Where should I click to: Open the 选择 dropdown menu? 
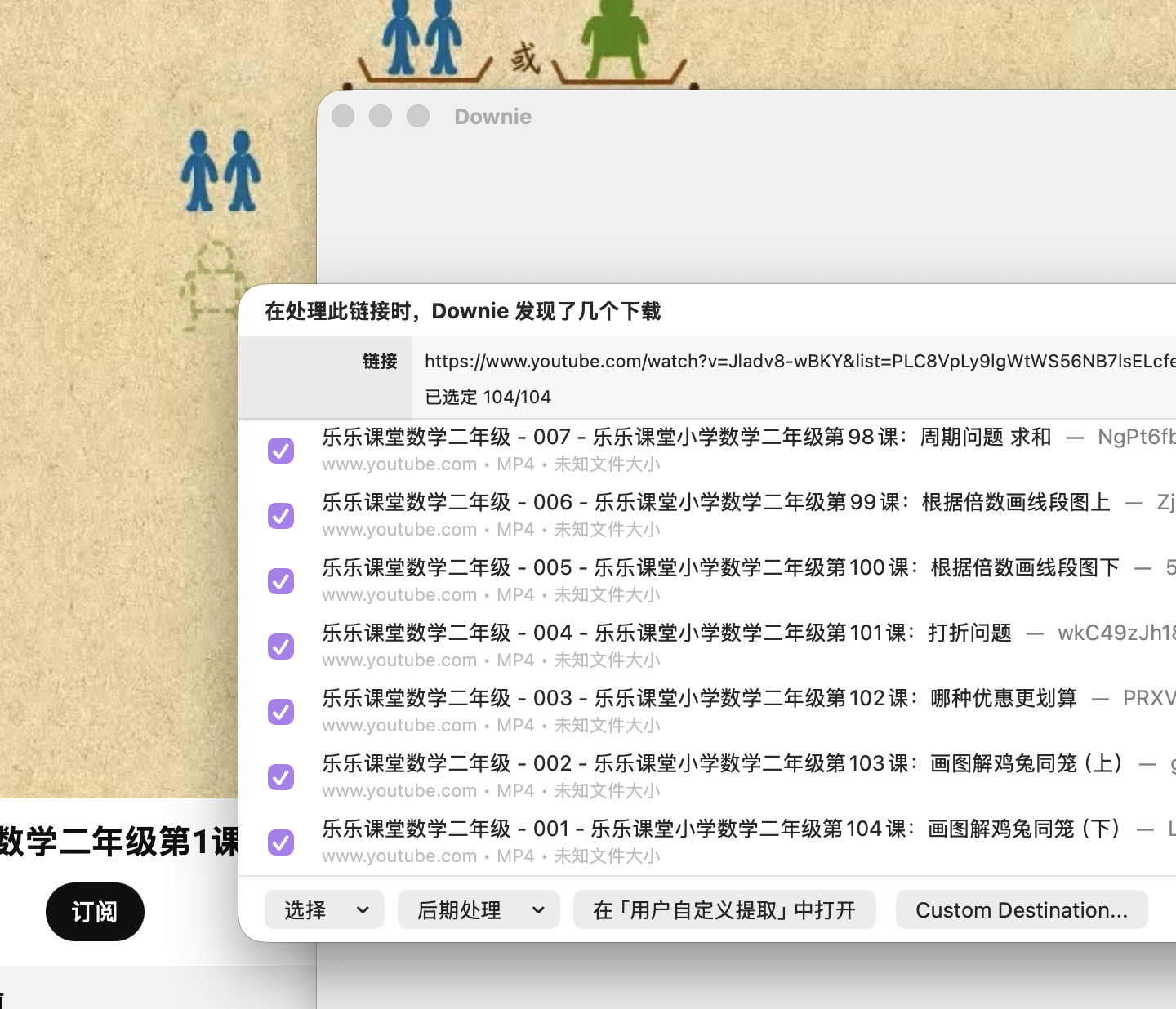(324, 909)
